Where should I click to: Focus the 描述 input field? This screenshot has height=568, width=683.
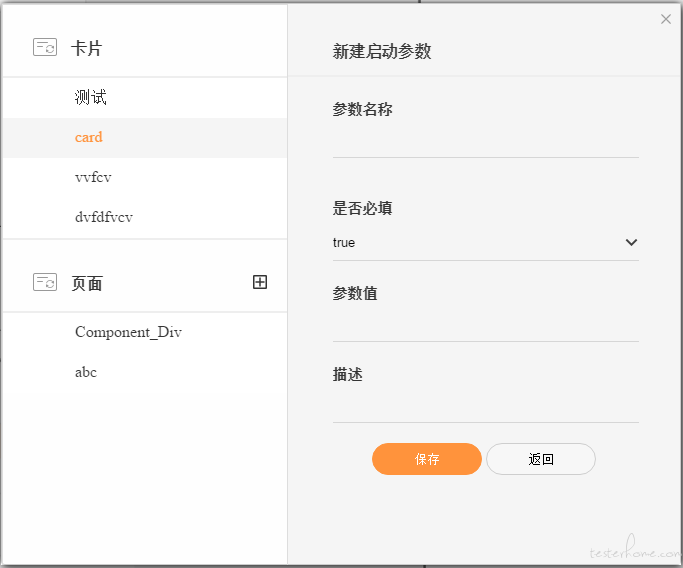tap(486, 407)
